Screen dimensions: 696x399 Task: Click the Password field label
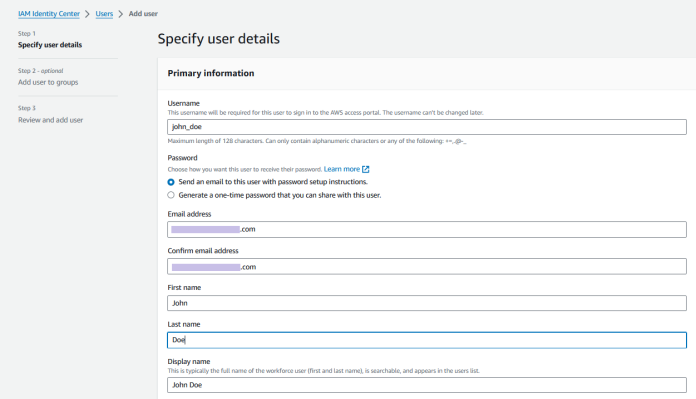click(182, 158)
